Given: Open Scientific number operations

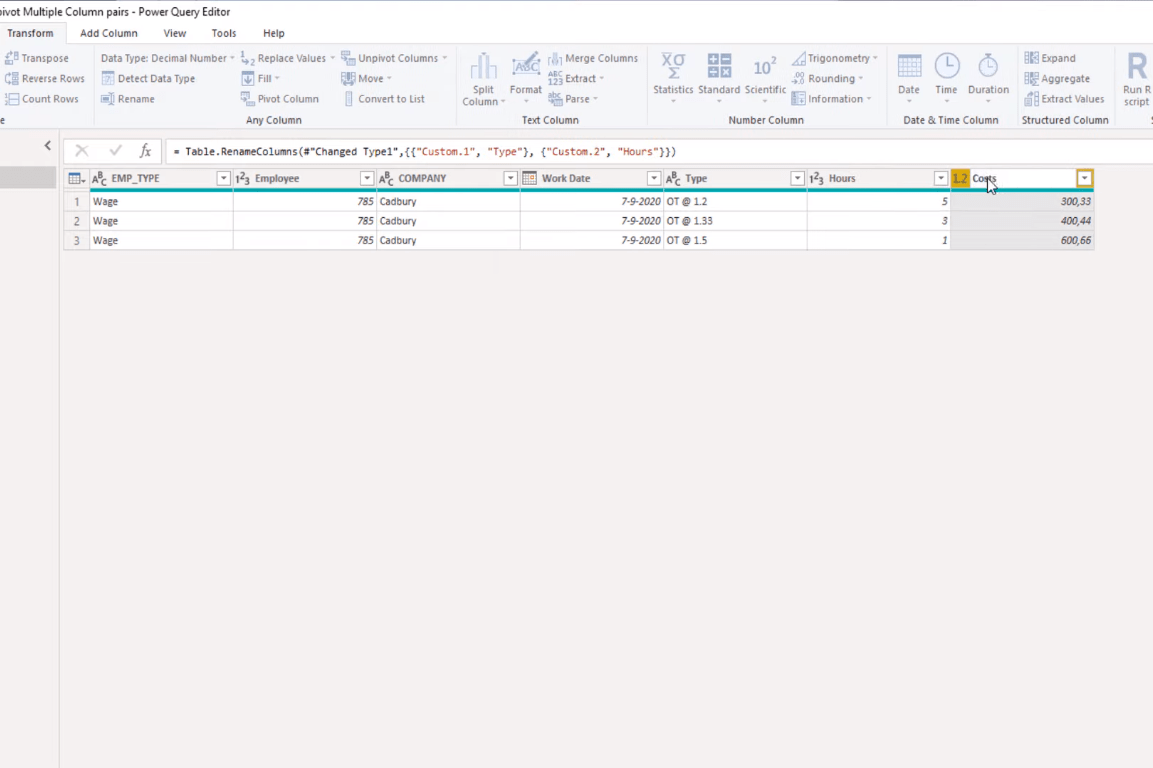Looking at the screenshot, I should 765,79.
